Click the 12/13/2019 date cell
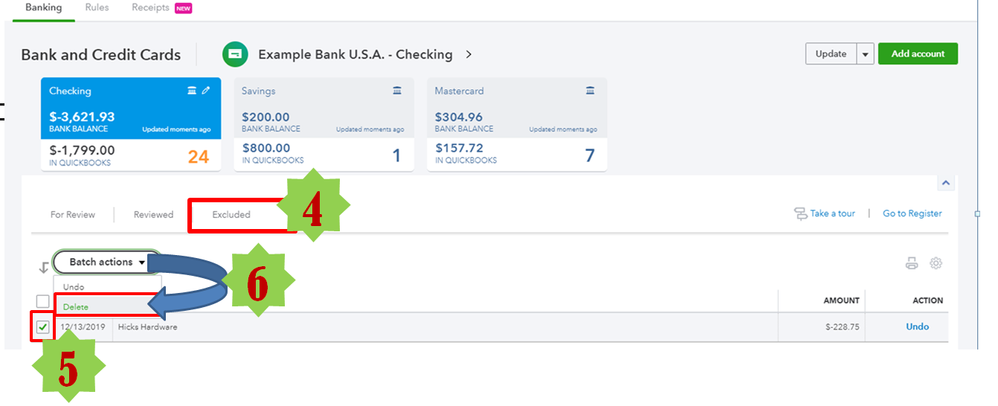Image resolution: width=998 pixels, height=406 pixels. coord(82,327)
